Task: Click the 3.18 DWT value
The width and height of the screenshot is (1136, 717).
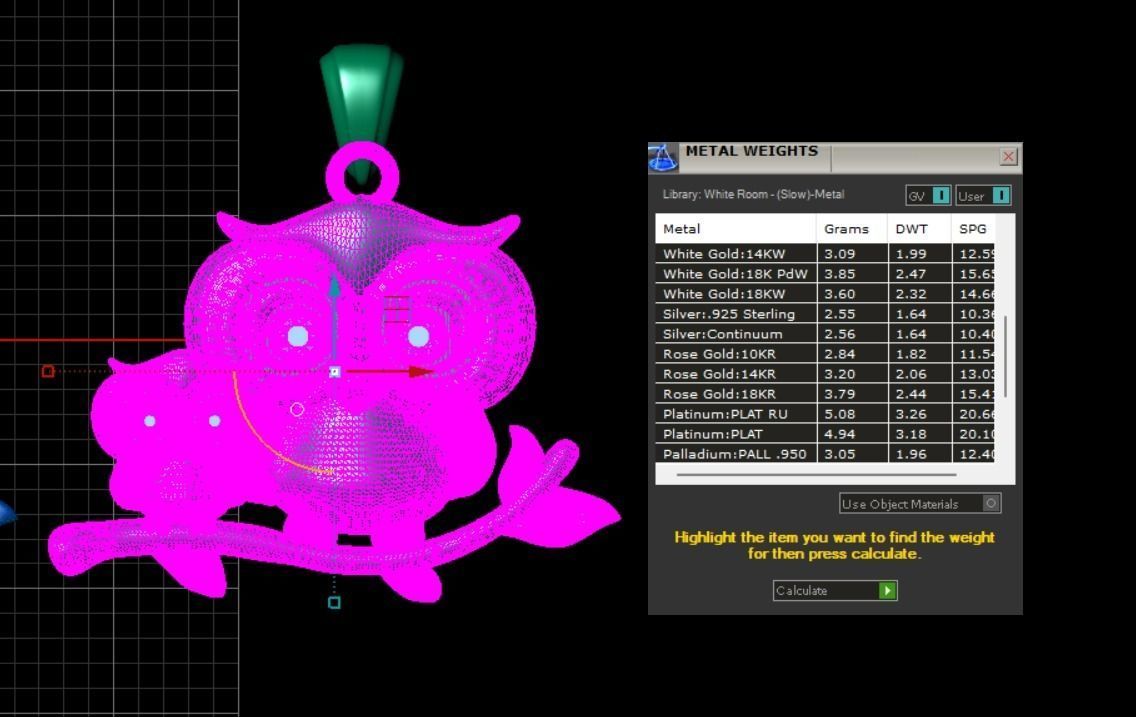Action: pyautogui.click(x=911, y=435)
